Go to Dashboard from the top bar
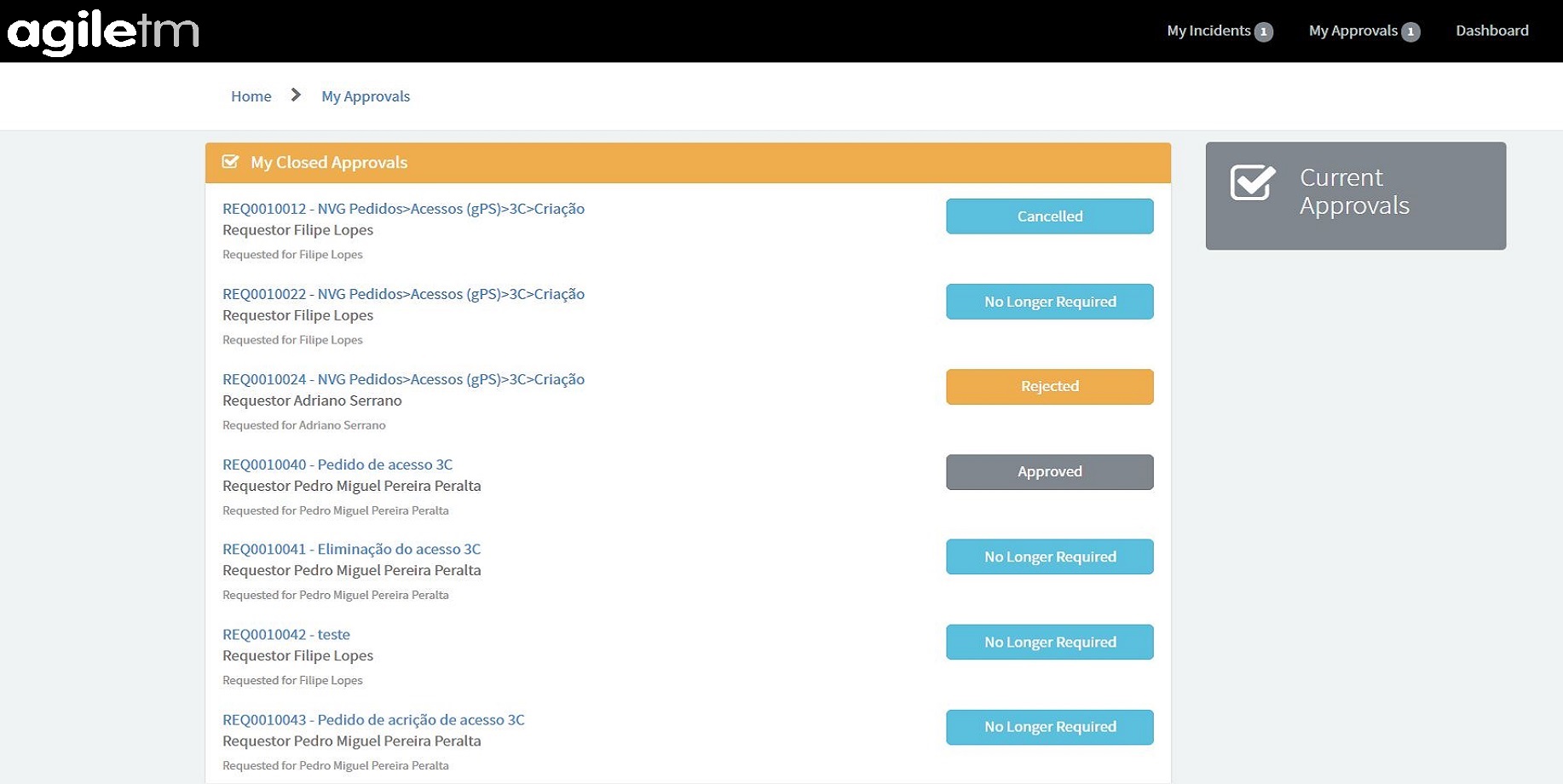The width and height of the screenshot is (1563, 784). tap(1491, 31)
